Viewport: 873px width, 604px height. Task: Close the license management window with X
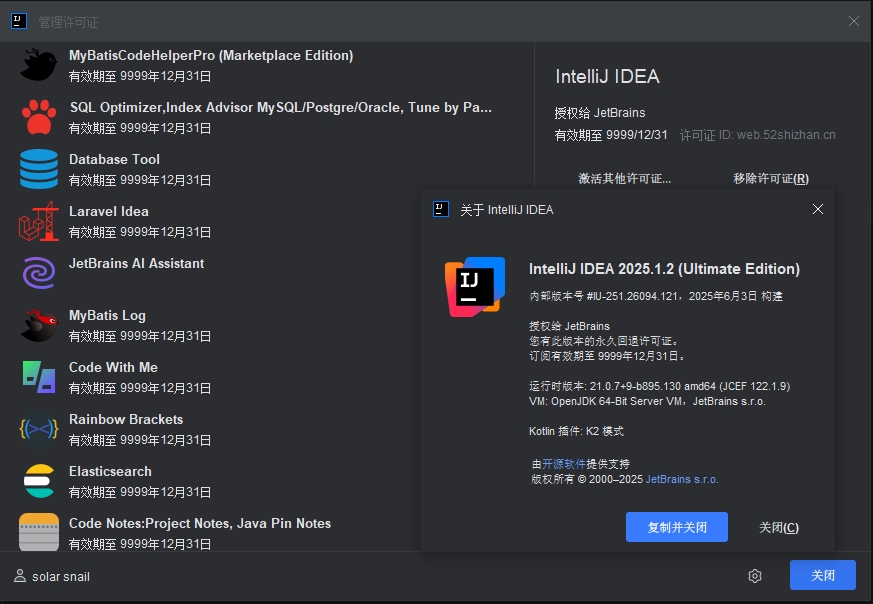coord(854,21)
